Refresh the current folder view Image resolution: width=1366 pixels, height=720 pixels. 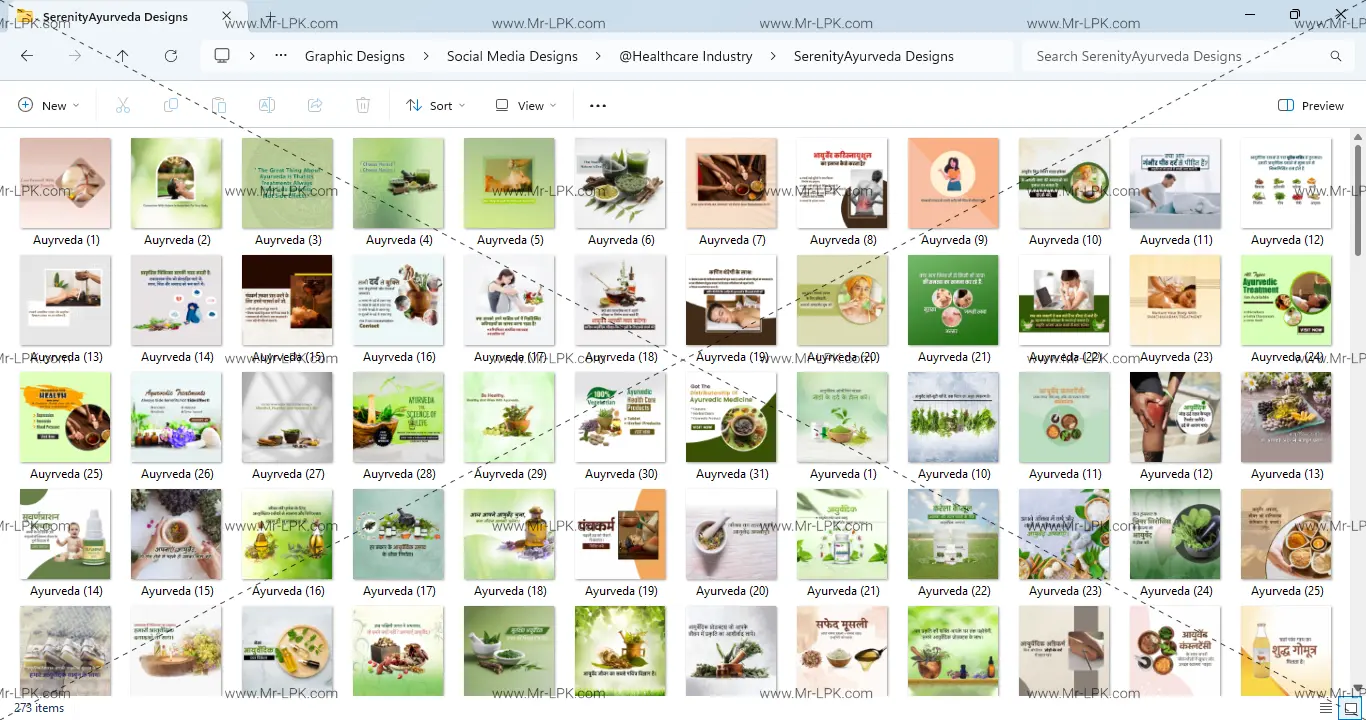(171, 56)
